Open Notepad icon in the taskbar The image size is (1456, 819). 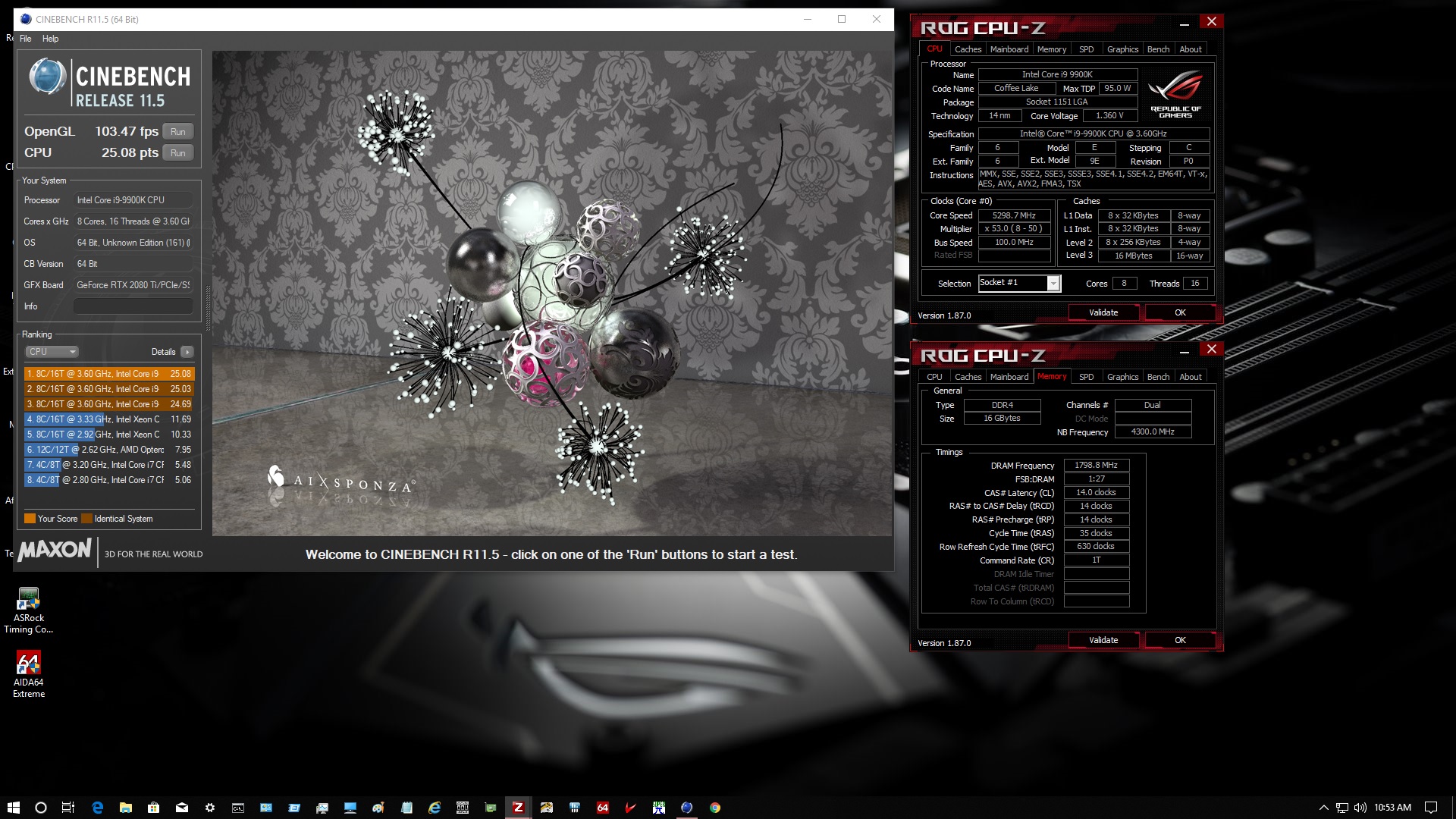click(x=406, y=808)
